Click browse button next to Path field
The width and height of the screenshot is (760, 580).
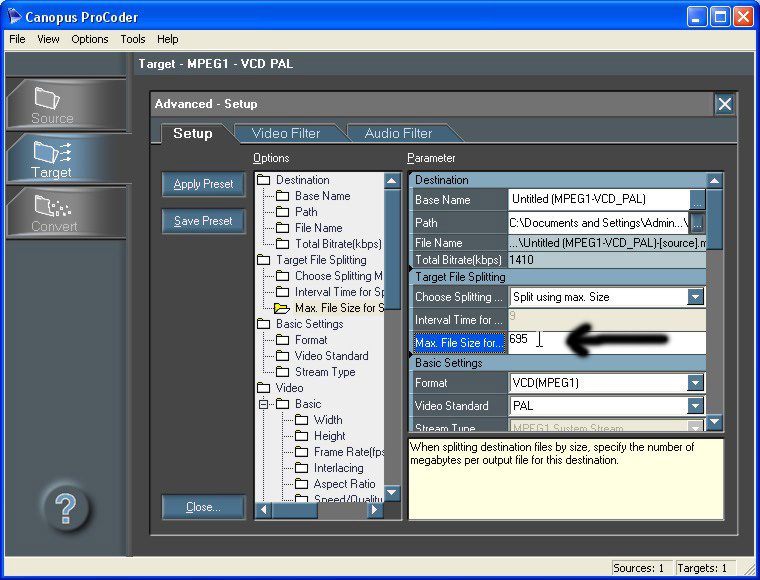697,222
